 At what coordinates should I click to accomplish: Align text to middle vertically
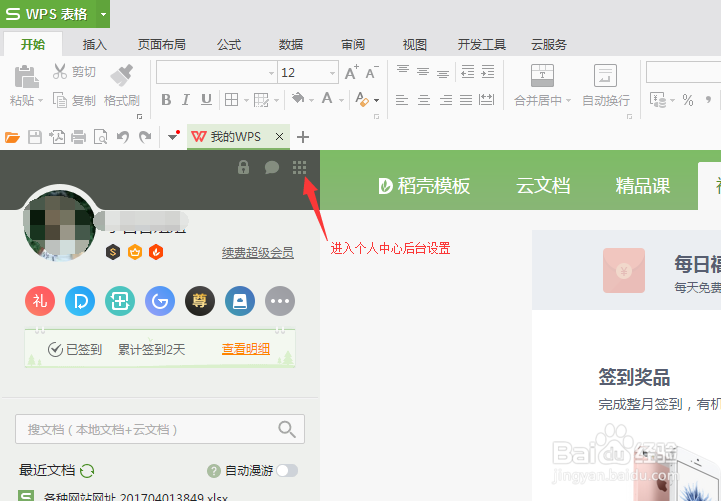tap(423, 72)
